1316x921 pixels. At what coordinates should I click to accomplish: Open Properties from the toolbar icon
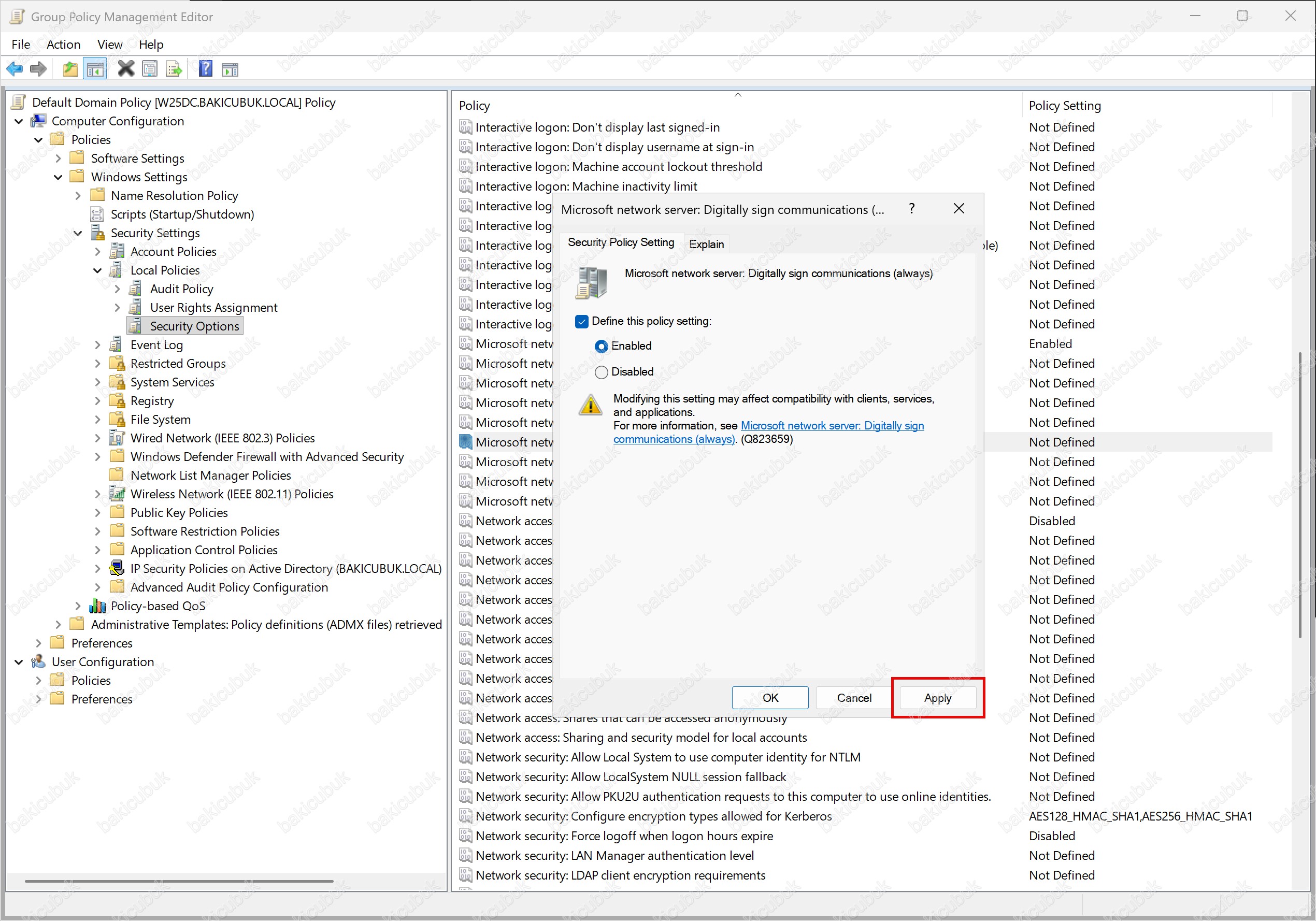[x=150, y=69]
